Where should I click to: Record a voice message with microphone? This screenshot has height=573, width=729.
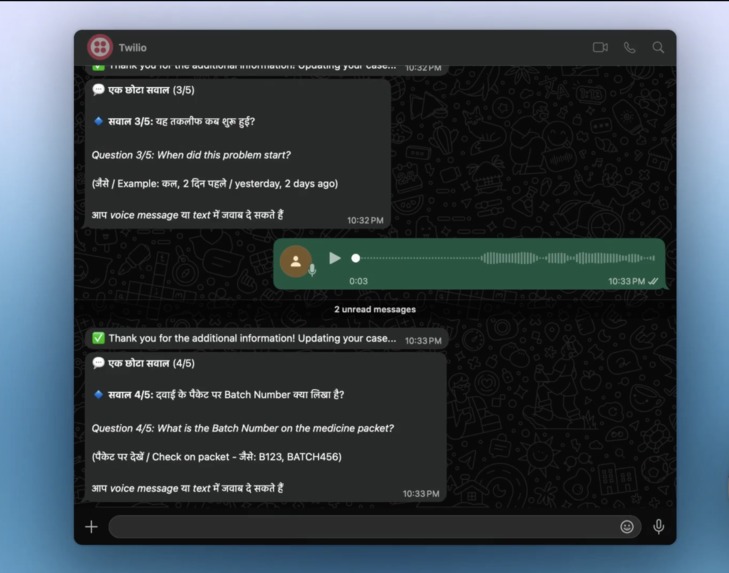658,526
